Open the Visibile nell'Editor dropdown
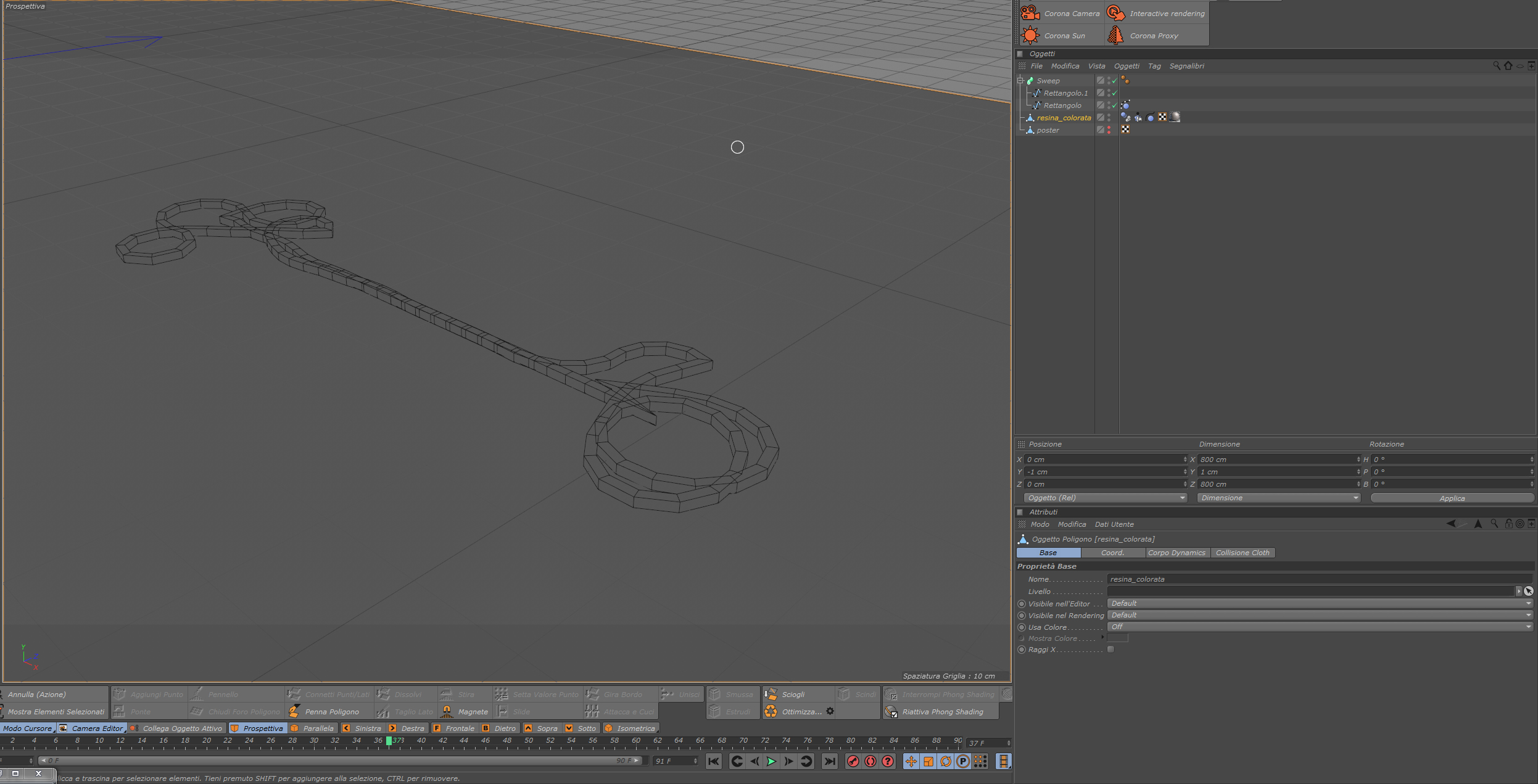This screenshot has height=784, width=1538. tap(1320, 603)
